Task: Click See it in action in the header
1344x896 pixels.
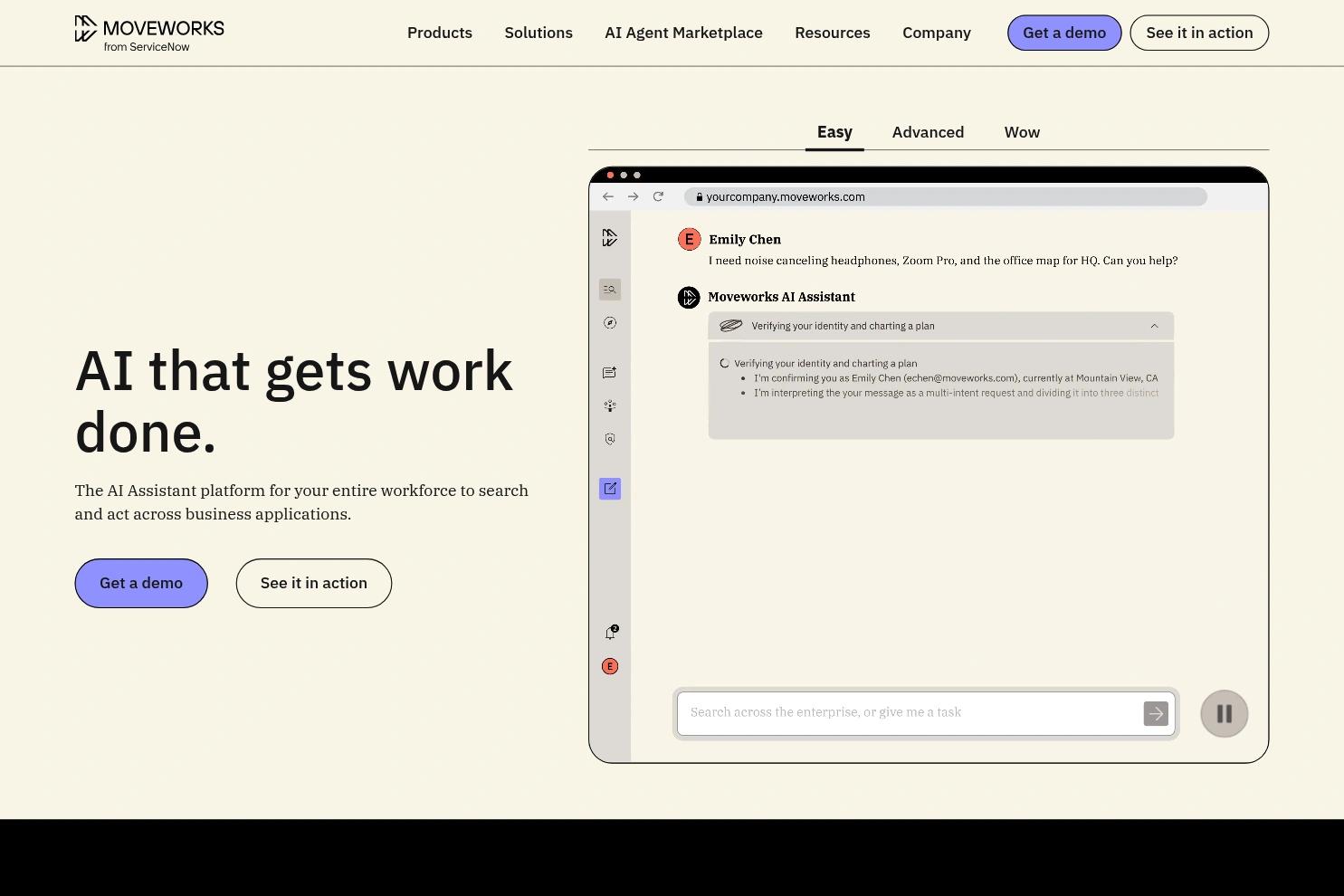Action: point(1199,33)
